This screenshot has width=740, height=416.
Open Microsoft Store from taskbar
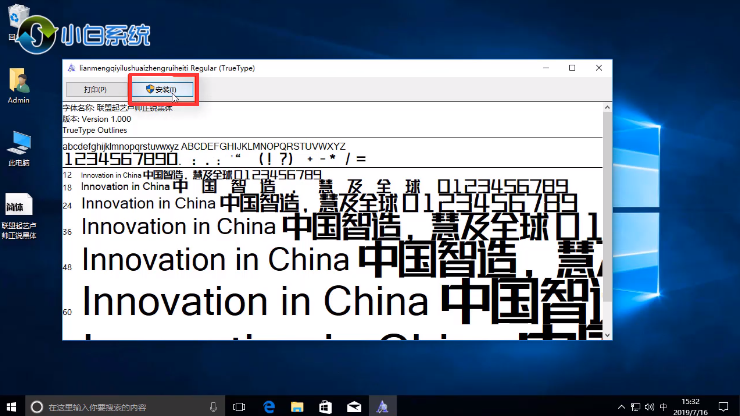click(325, 407)
